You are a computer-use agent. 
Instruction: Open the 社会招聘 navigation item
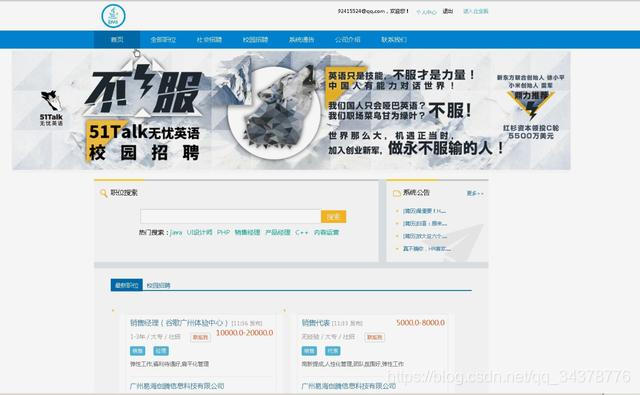209,40
